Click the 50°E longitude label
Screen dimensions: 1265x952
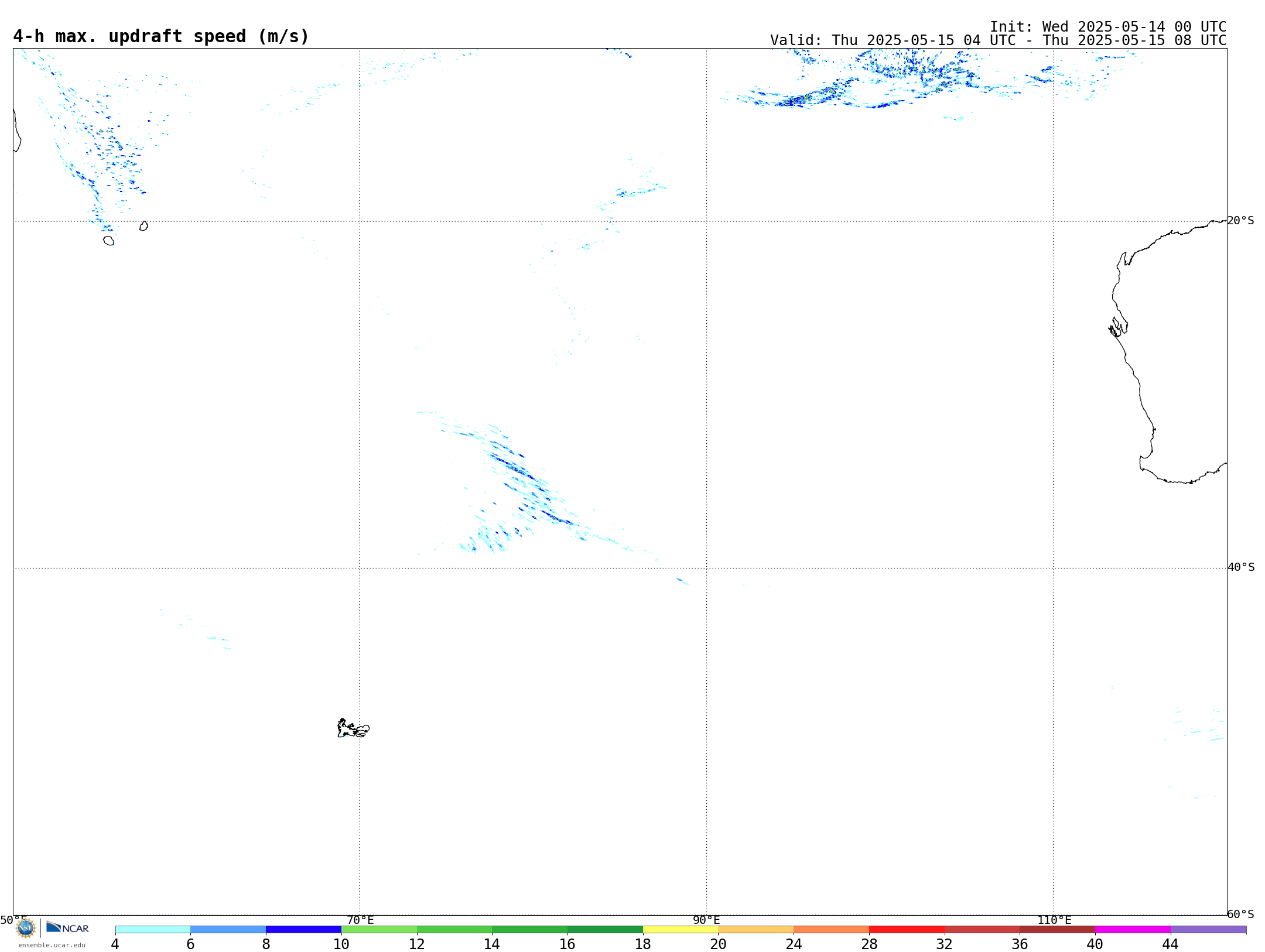point(13,920)
